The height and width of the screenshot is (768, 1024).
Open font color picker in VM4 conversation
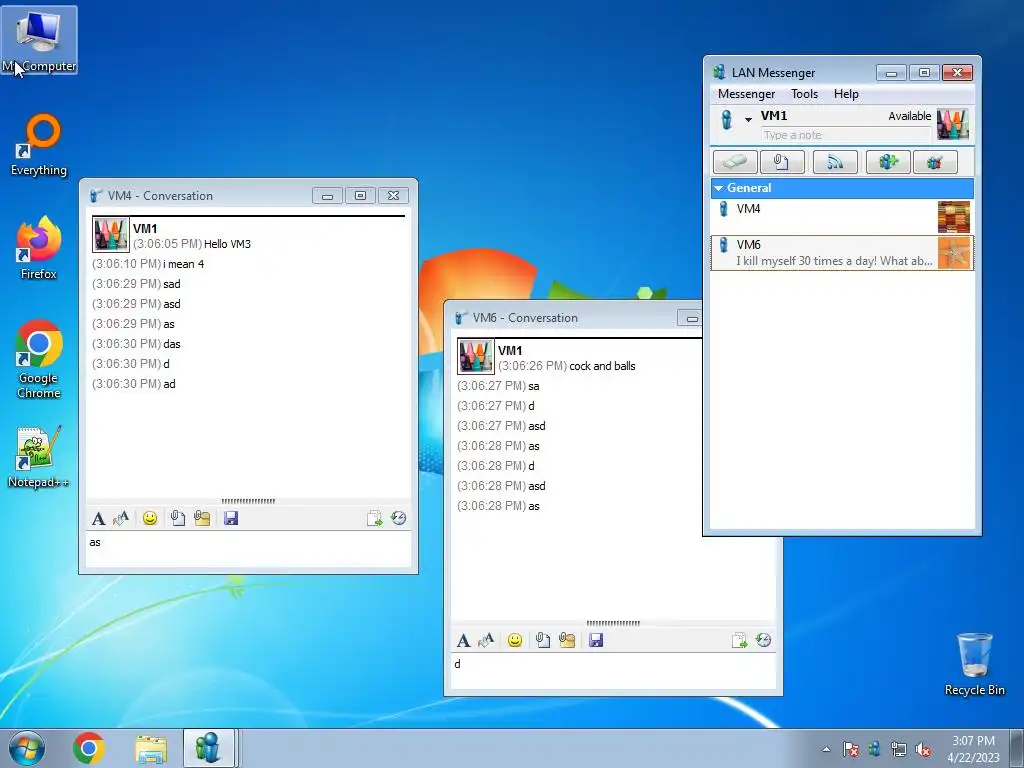[x=121, y=519]
